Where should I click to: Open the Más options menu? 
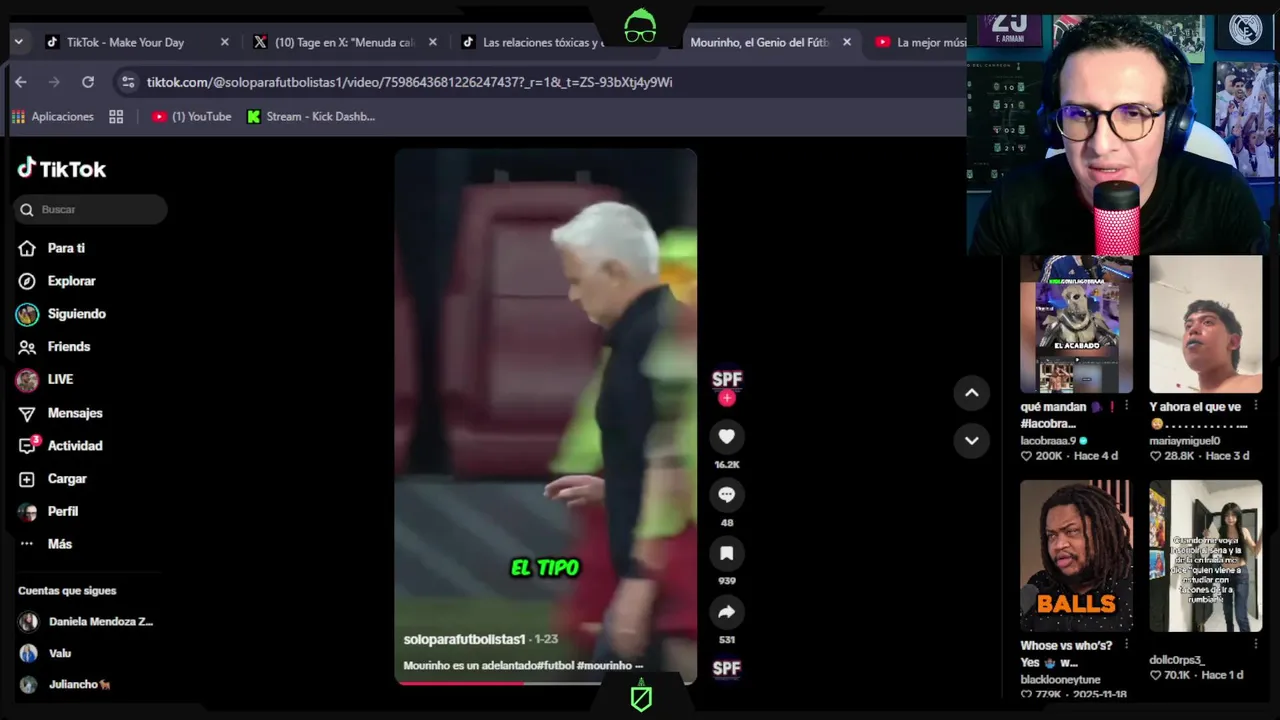[46, 544]
